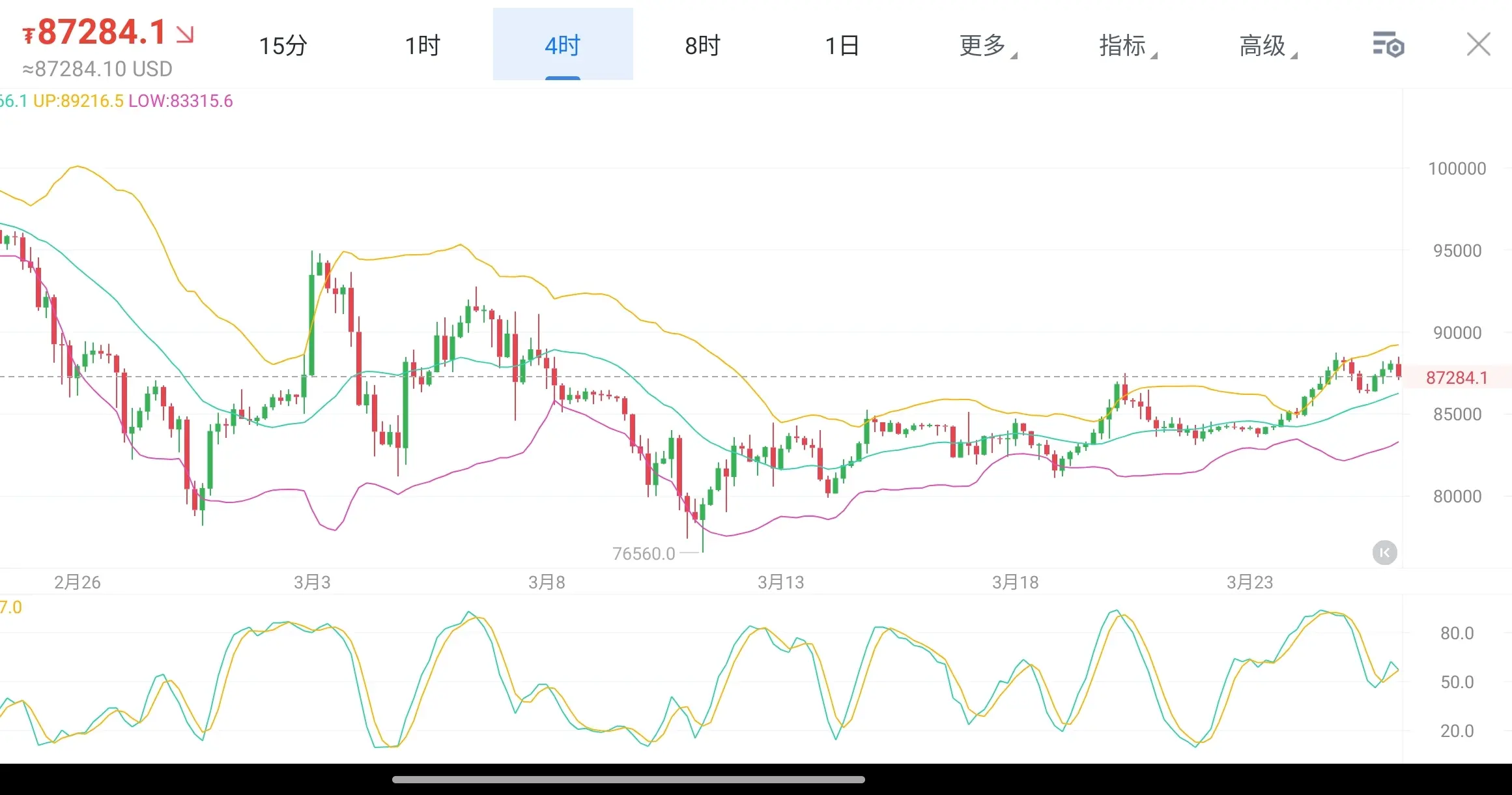
Task: Click the red down-arrow price trend icon
Action: (x=185, y=34)
